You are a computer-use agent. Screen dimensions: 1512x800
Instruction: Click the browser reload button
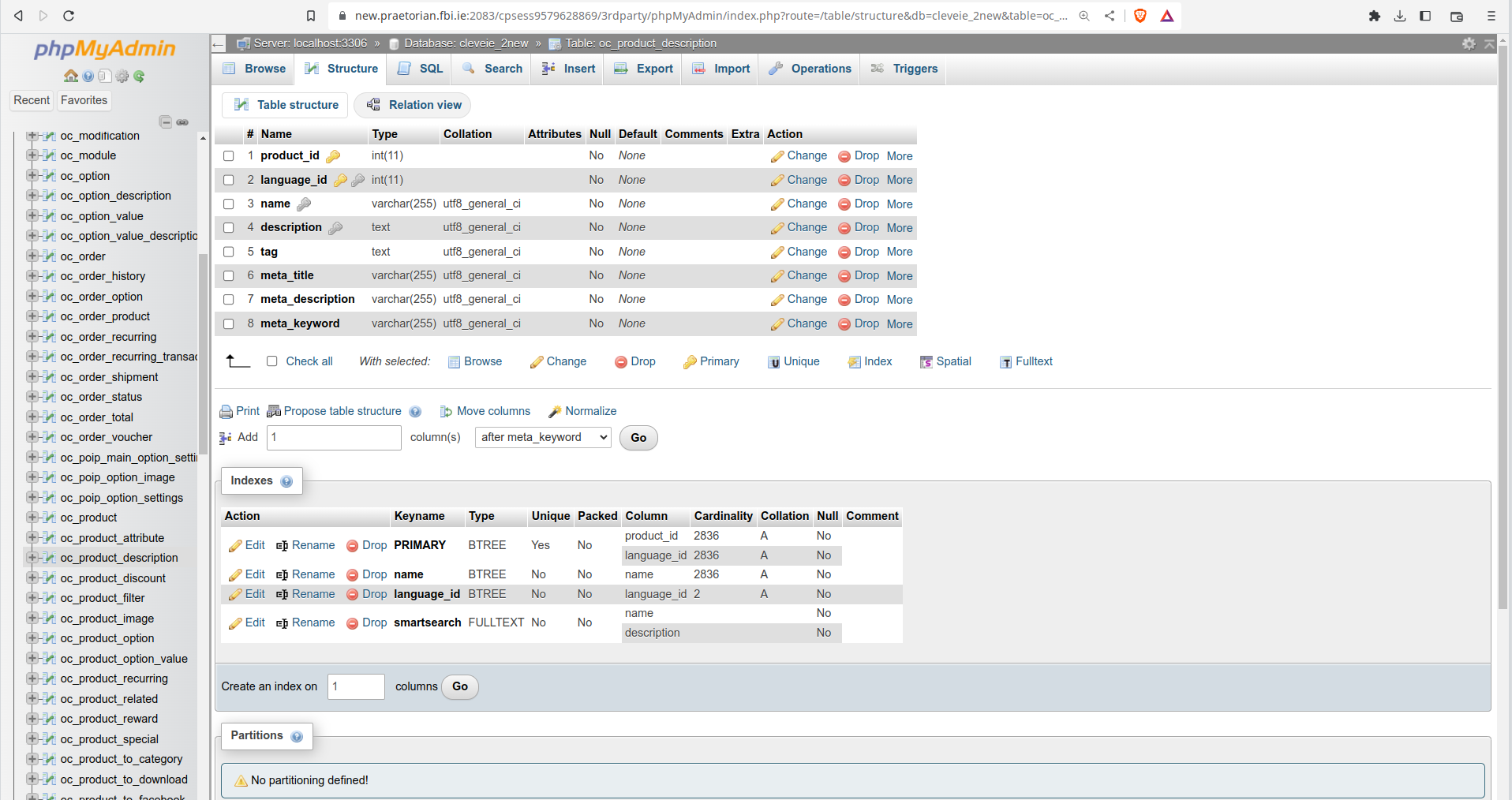pyautogui.click(x=69, y=16)
